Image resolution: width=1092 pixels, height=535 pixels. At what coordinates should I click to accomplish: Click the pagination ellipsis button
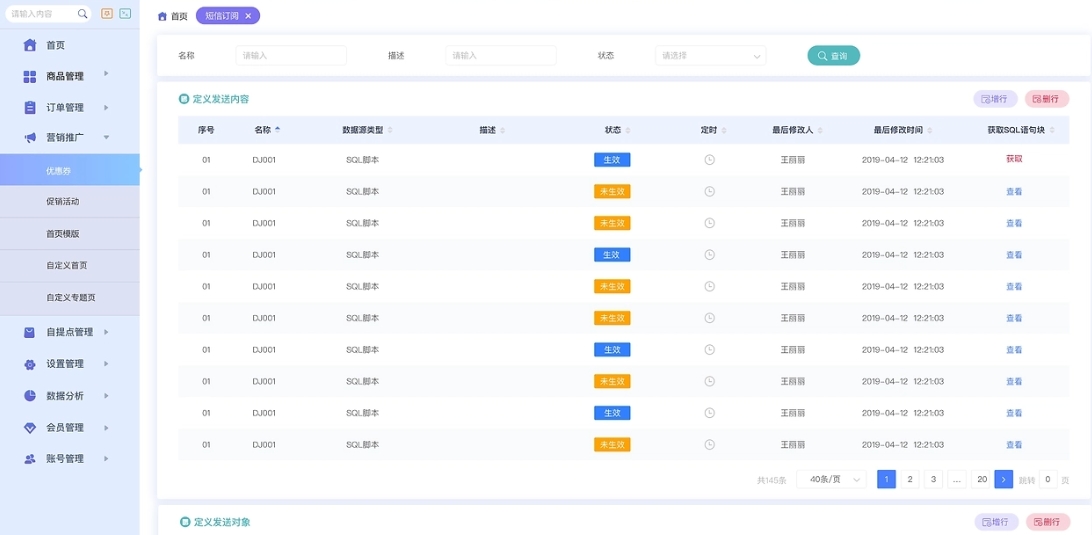point(957,479)
